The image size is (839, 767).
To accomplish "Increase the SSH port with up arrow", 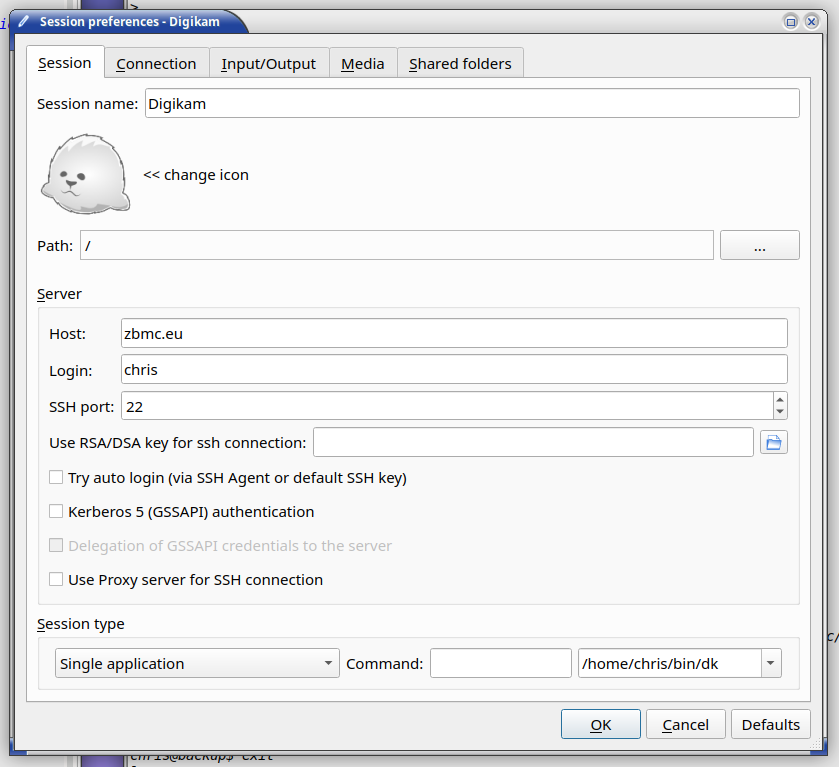I will coord(780,400).
